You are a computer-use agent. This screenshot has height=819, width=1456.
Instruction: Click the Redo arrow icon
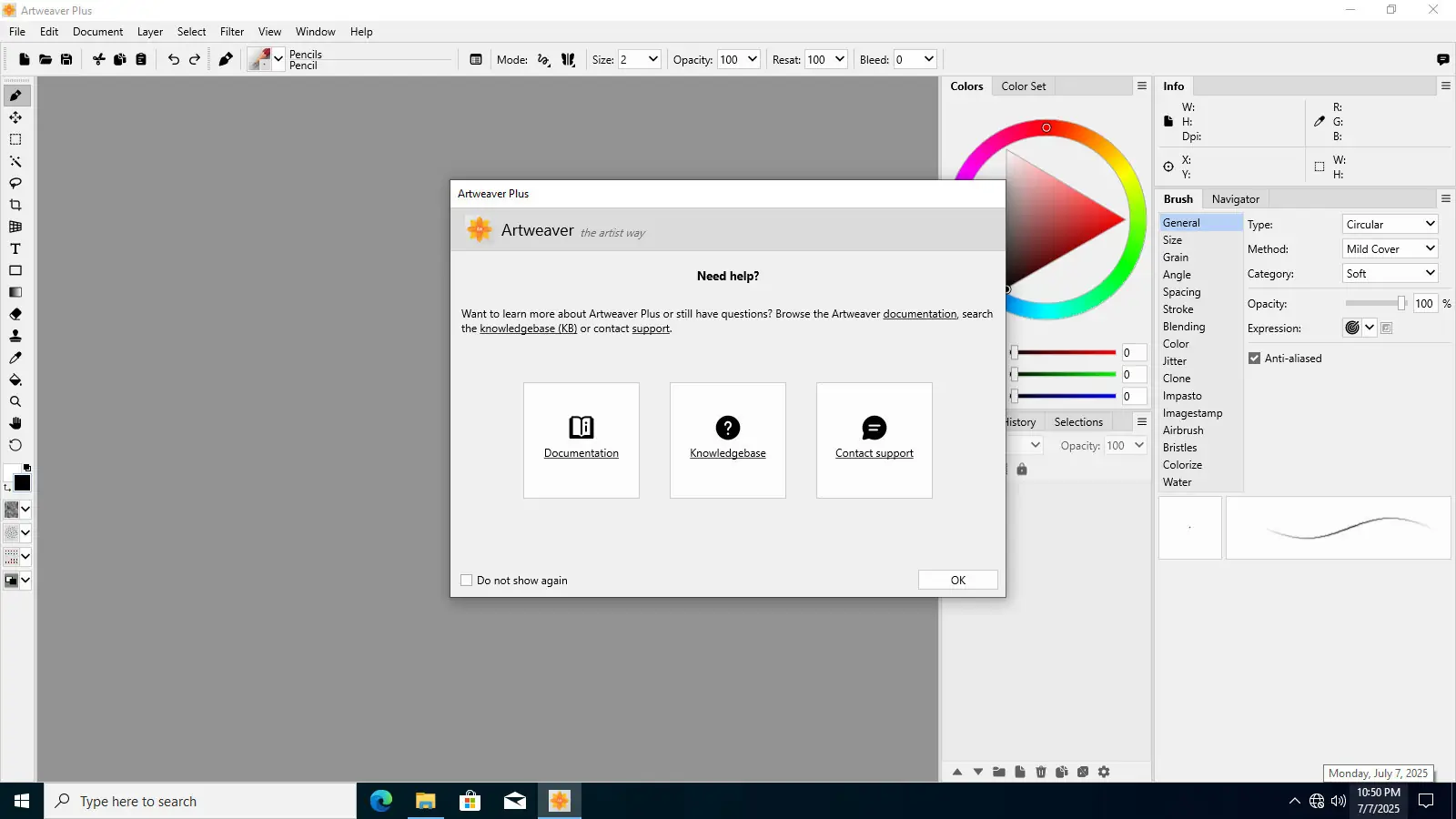point(195,59)
